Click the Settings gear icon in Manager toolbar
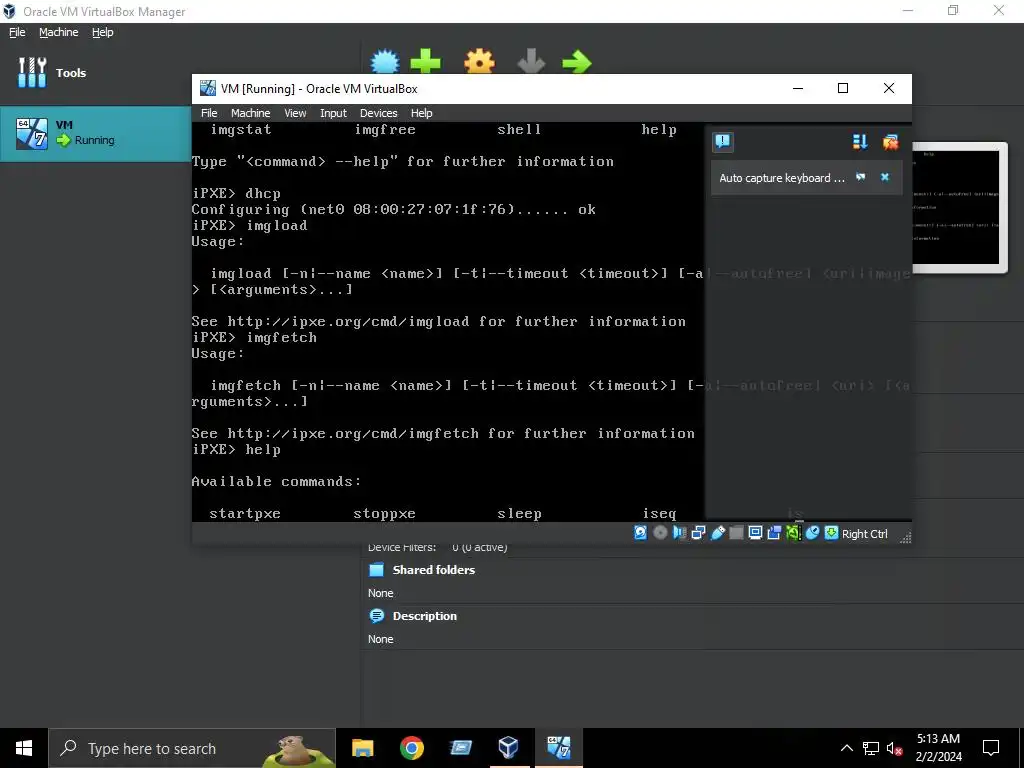Viewport: 1024px width, 768px height. (x=479, y=61)
